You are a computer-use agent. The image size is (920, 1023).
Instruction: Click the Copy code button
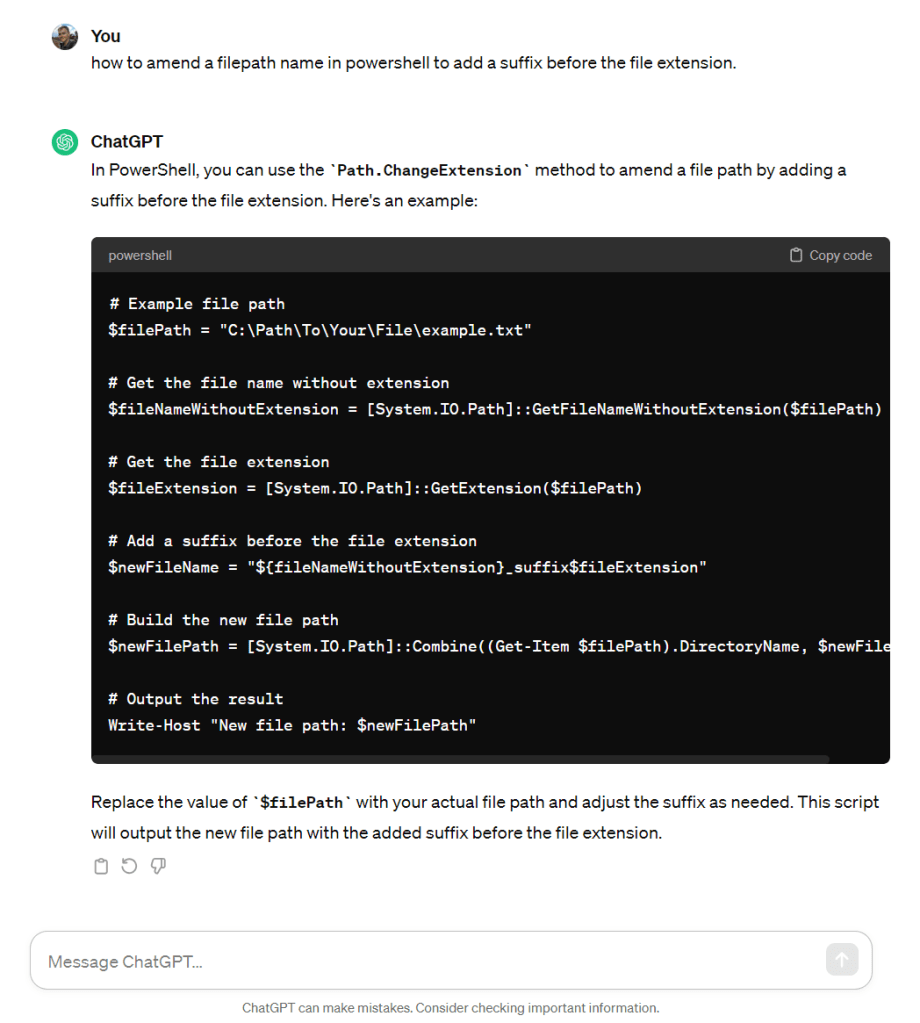pyautogui.click(x=830, y=255)
